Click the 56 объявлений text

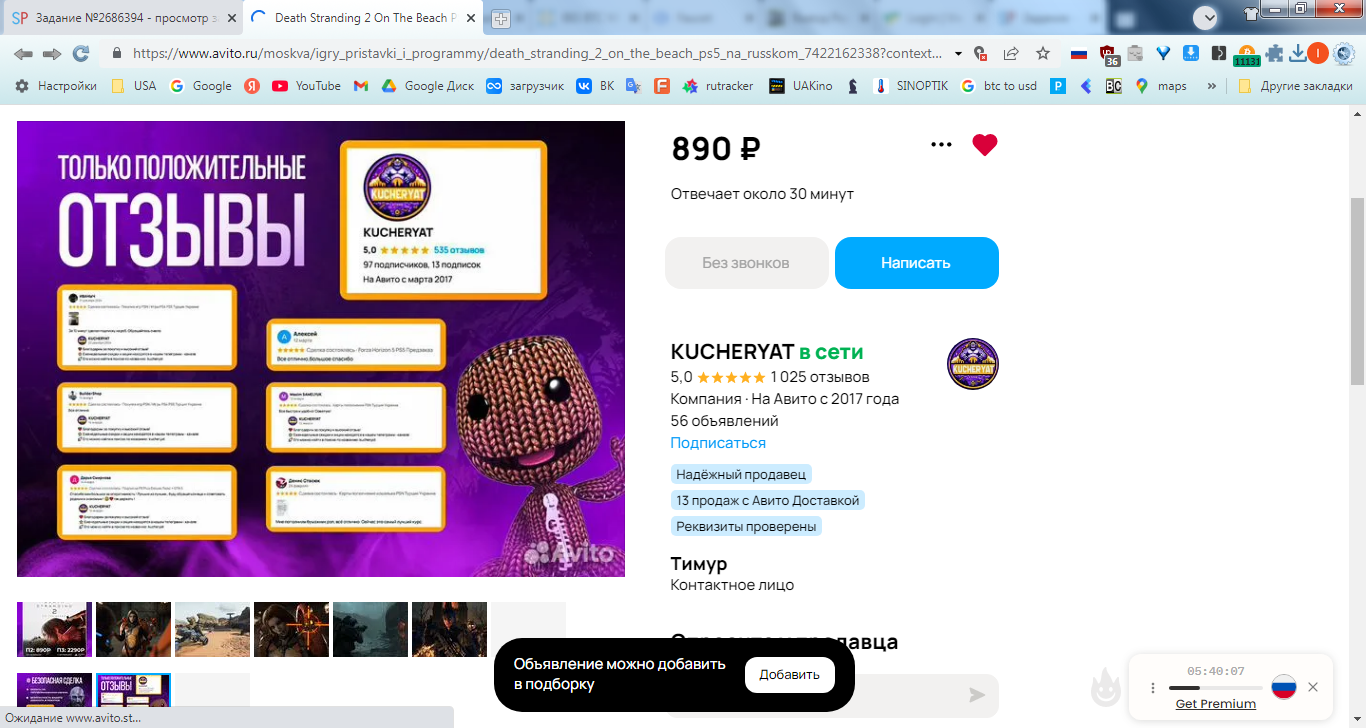tap(724, 421)
